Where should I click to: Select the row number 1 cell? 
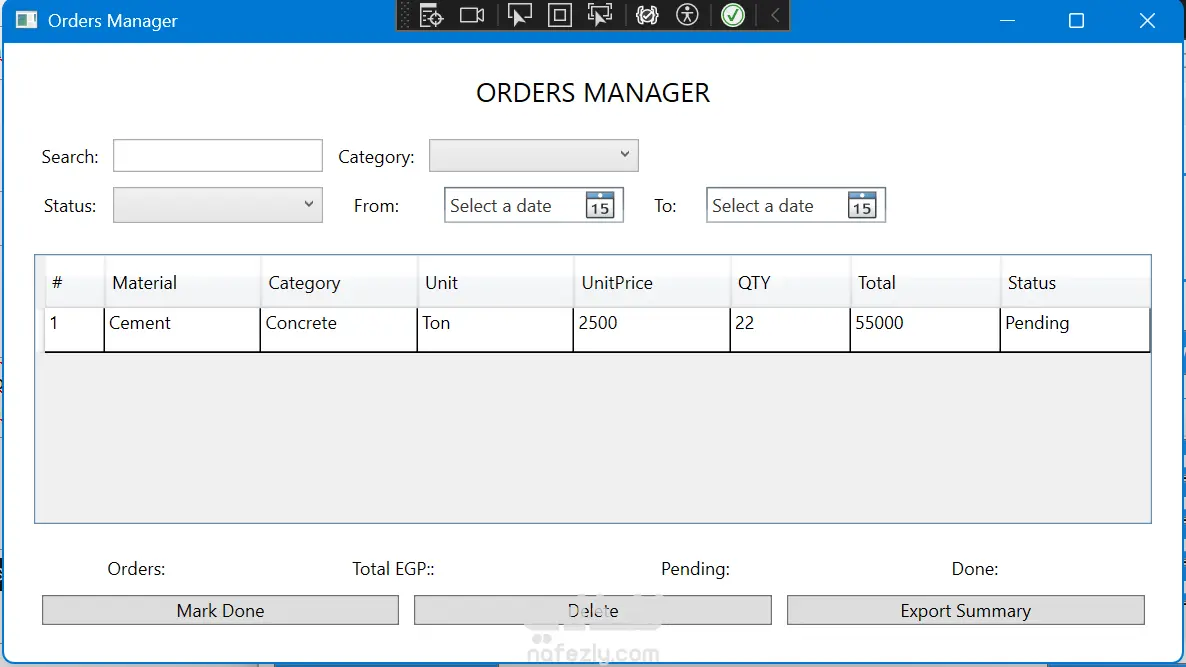click(x=74, y=329)
